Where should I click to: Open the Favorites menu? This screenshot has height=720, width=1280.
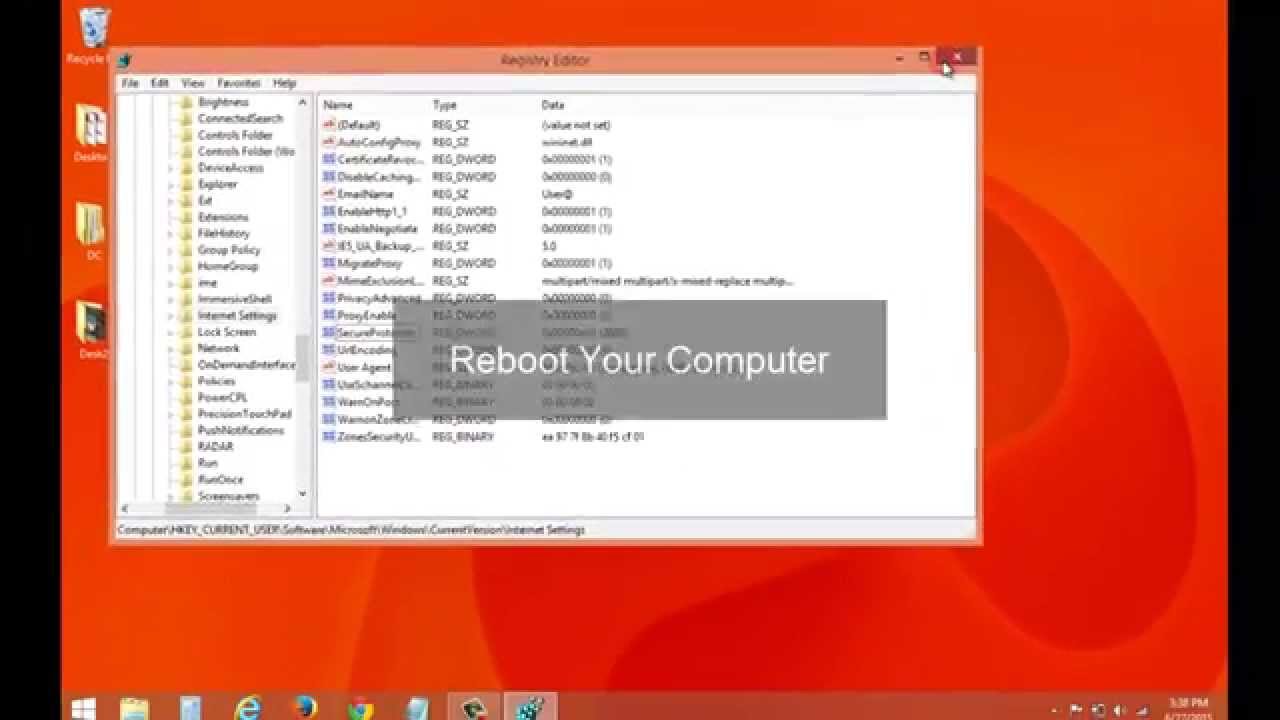(239, 83)
